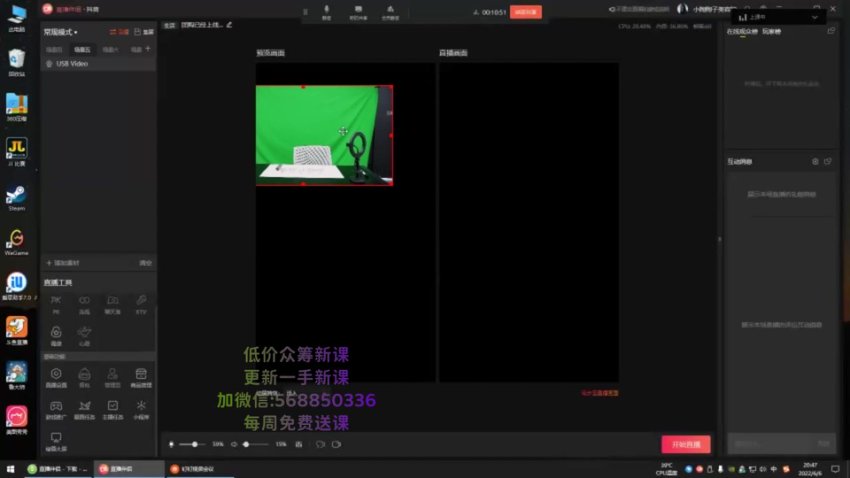Open settings gear in the interaction messages panel
Image resolution: width=850 pixels, height=478 pixels.
coord(815,161)
